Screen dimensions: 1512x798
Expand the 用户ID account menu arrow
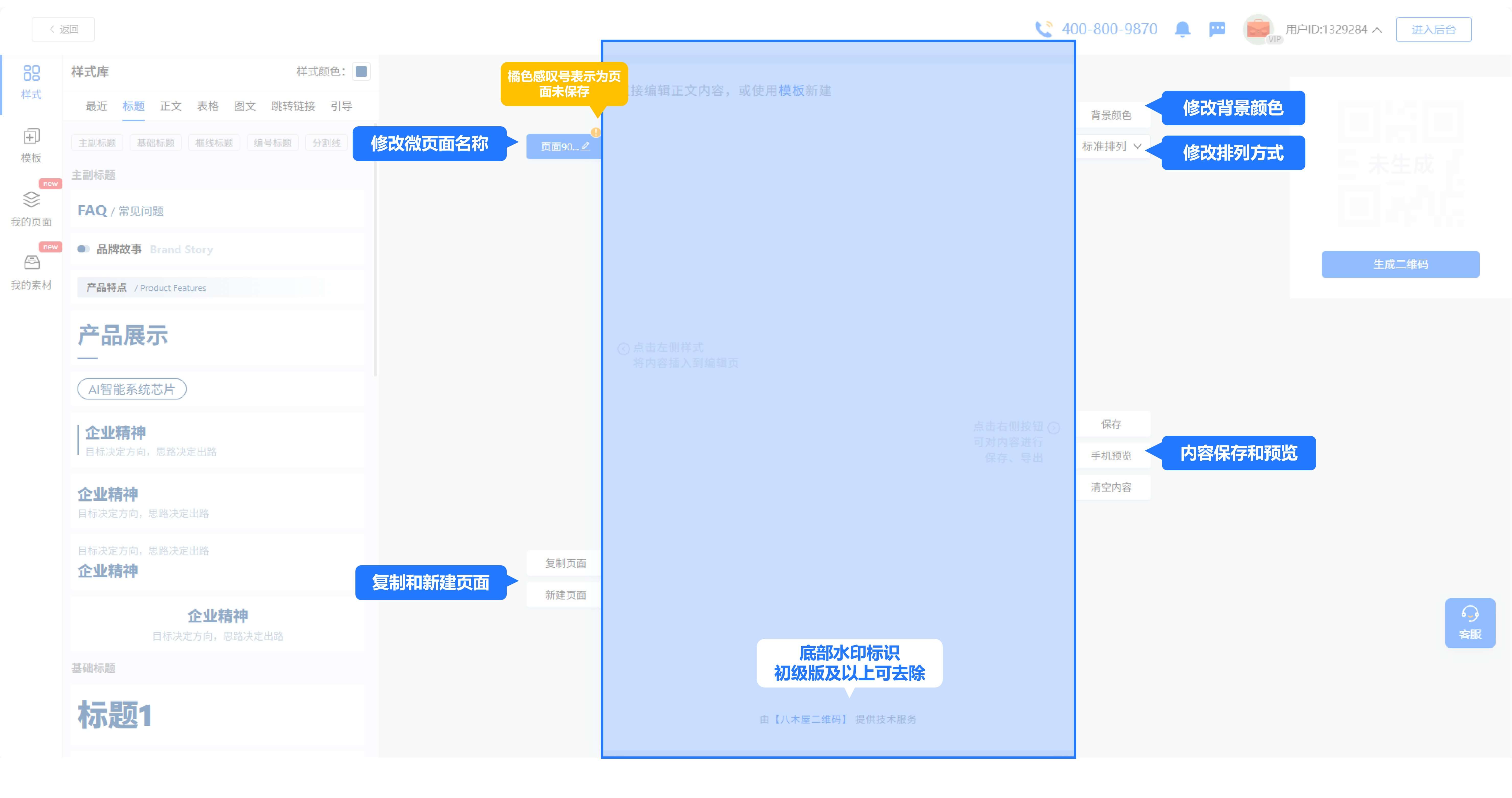coord(1377,29)
